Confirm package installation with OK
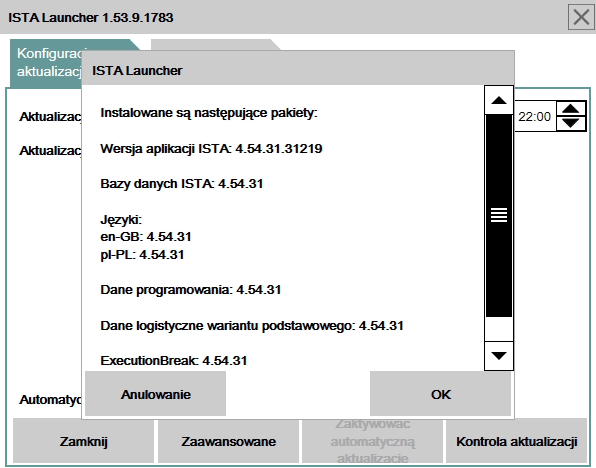The image size is (596, 468). (441, 394)
